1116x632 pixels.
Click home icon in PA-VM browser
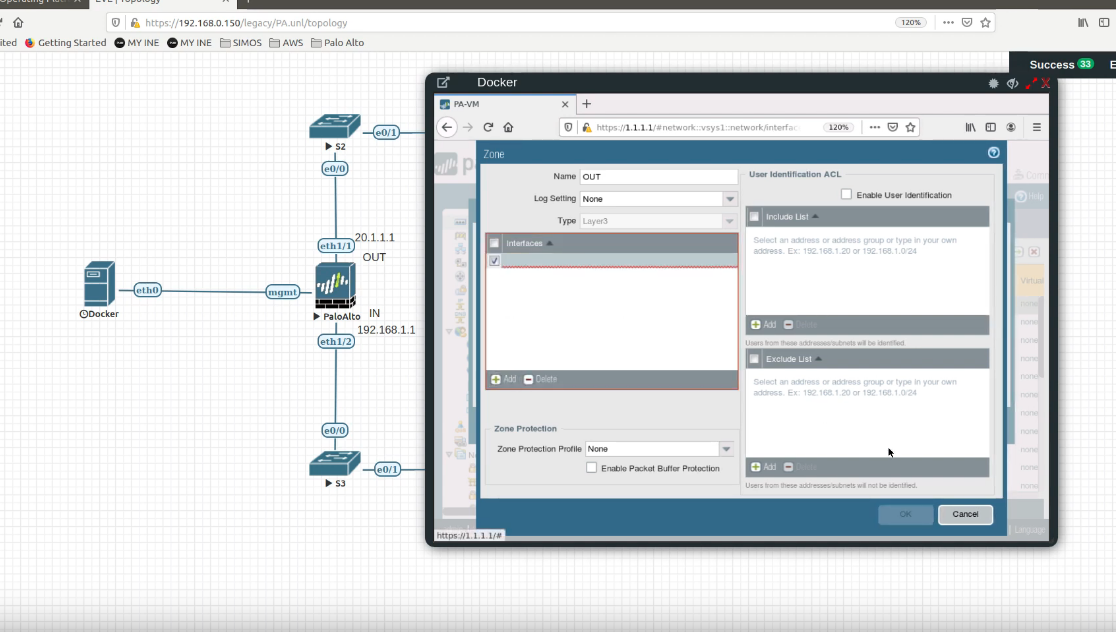point(508,127)
